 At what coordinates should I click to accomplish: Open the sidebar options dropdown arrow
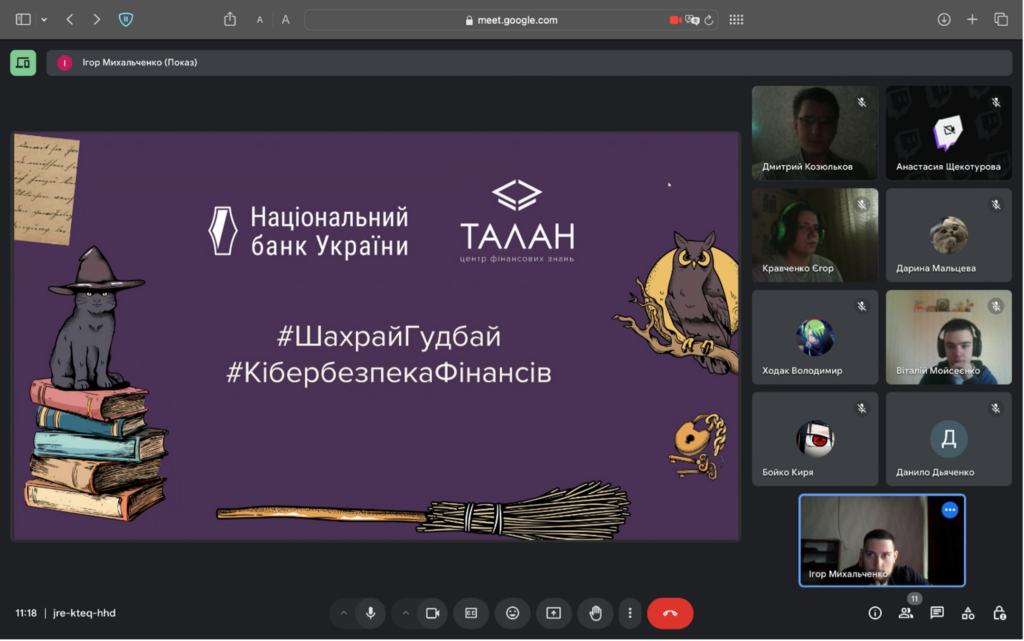pos(44,20)
